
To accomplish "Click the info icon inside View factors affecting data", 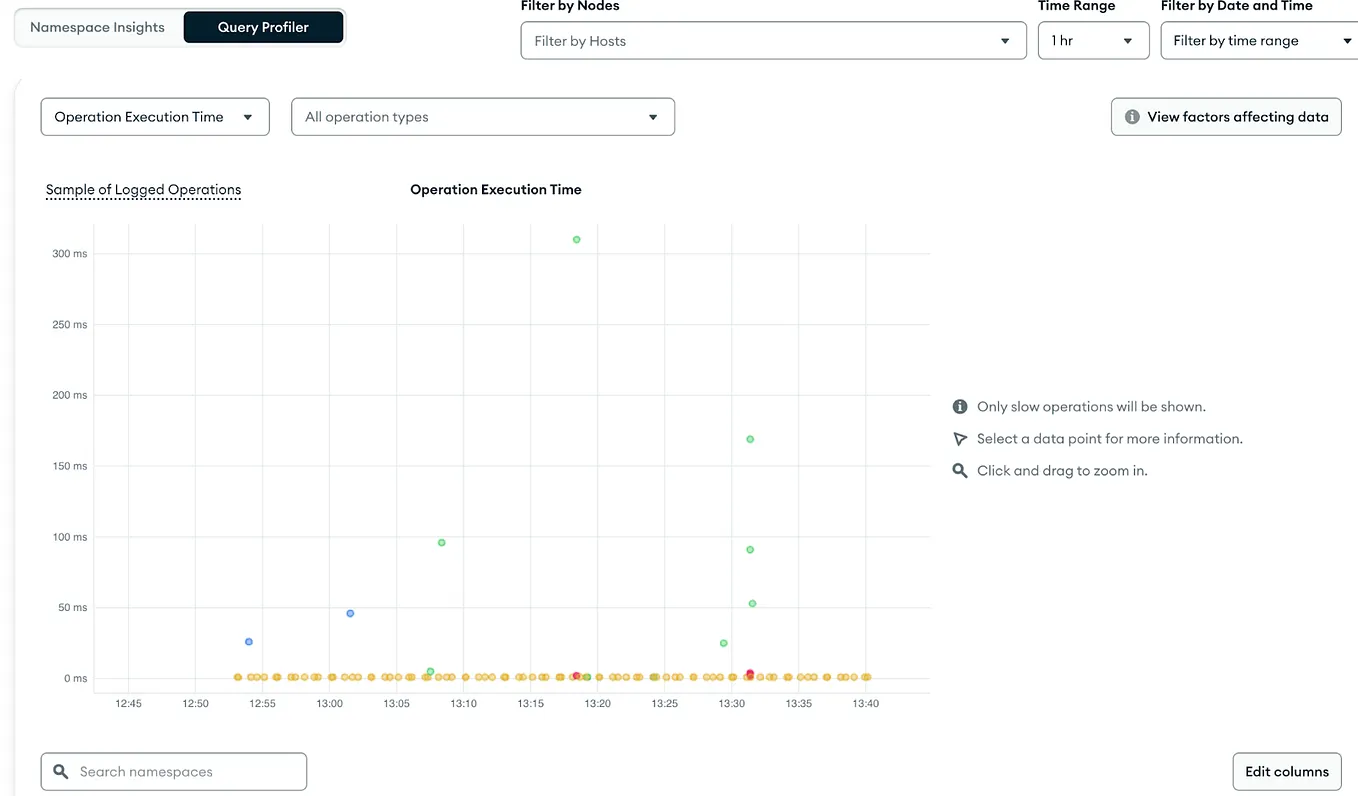I will pyautogui.click(x=1132, y=116).
